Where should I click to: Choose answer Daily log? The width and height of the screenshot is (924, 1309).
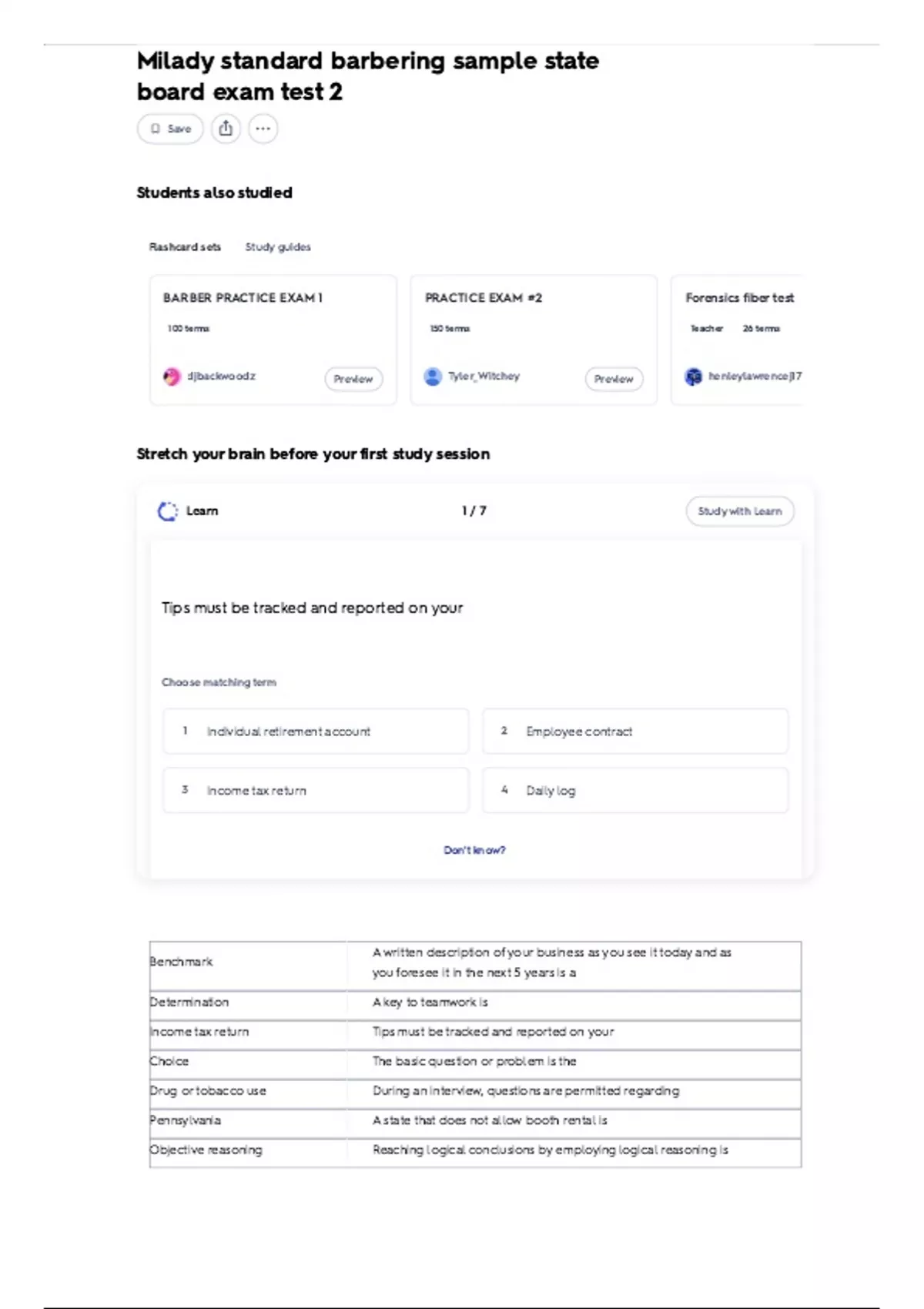pos(634,790)
